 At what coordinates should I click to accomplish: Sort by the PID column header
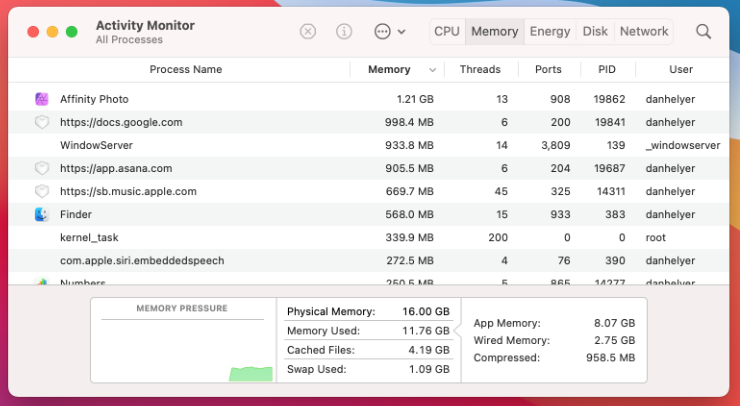click(606, 69)
